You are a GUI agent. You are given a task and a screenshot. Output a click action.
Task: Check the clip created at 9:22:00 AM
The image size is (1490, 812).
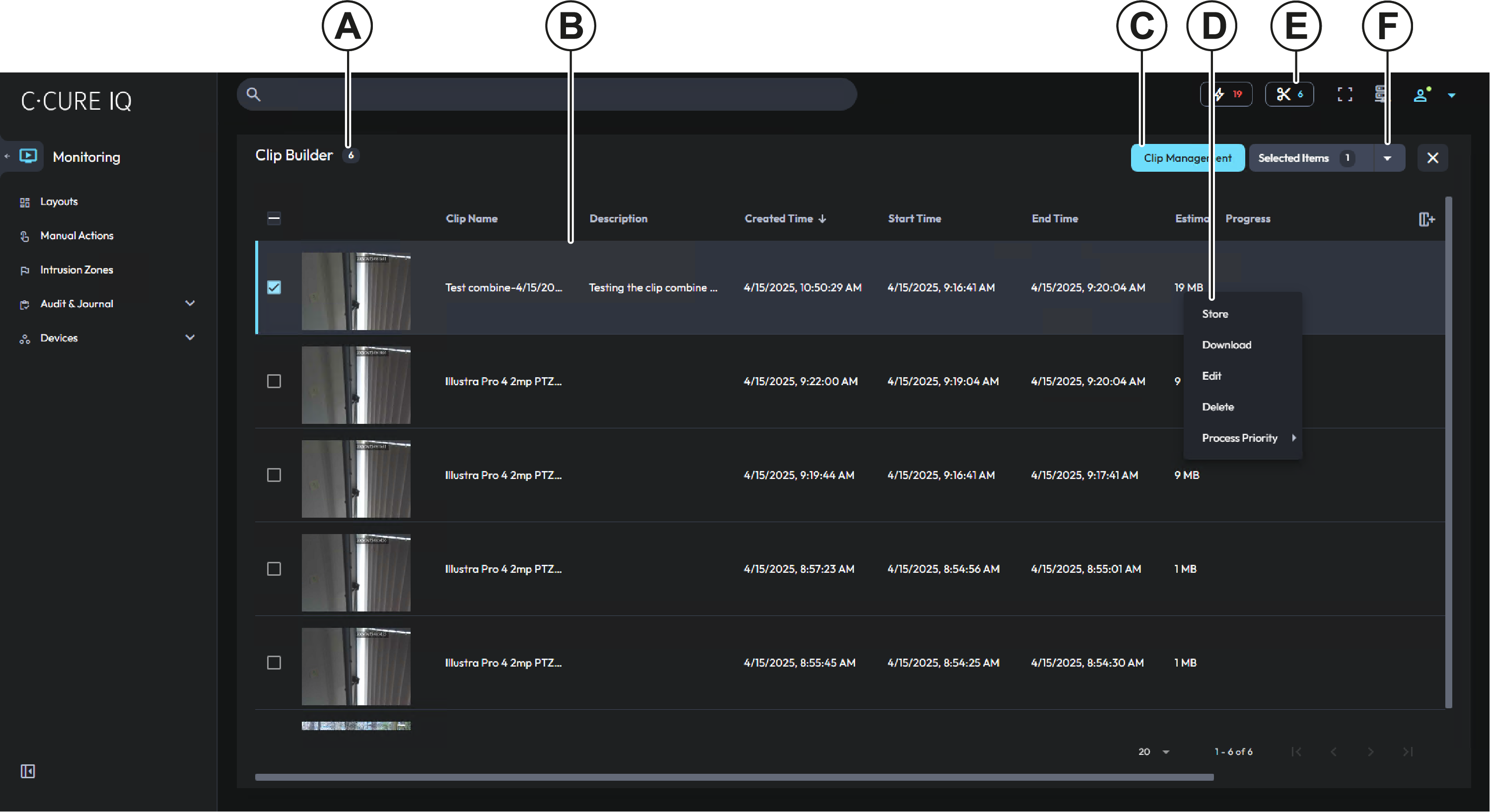[x=274, y=381]
